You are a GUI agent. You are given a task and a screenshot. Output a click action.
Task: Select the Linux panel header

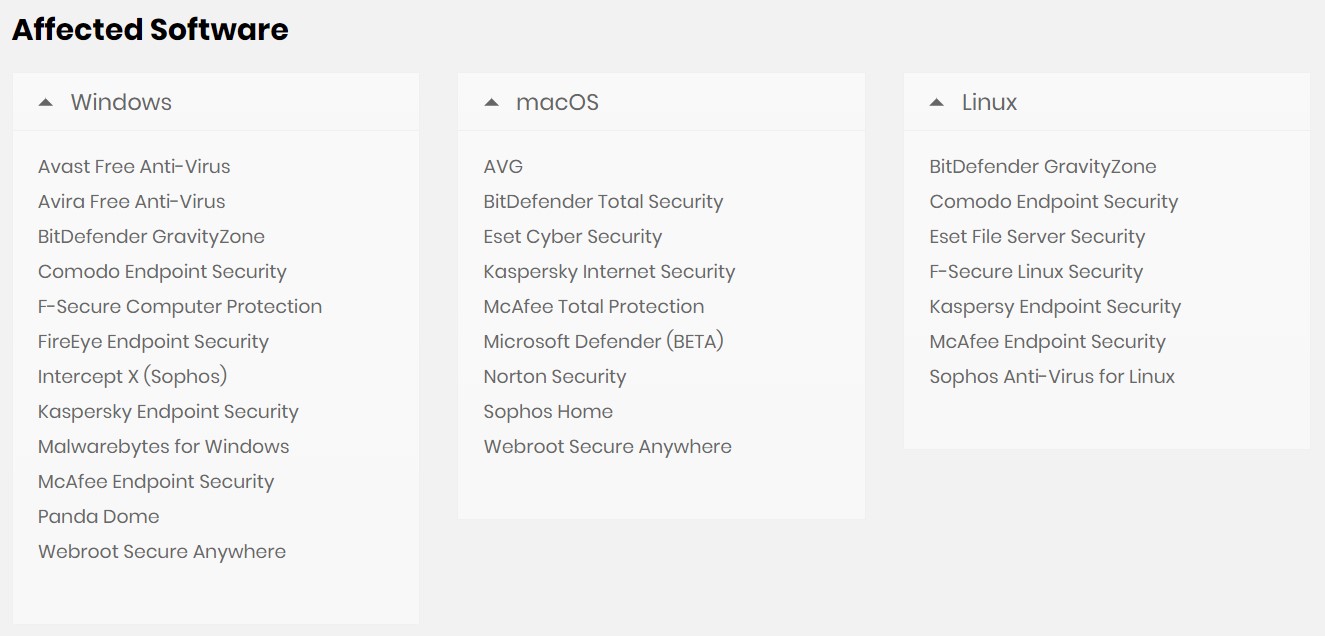1107,102
